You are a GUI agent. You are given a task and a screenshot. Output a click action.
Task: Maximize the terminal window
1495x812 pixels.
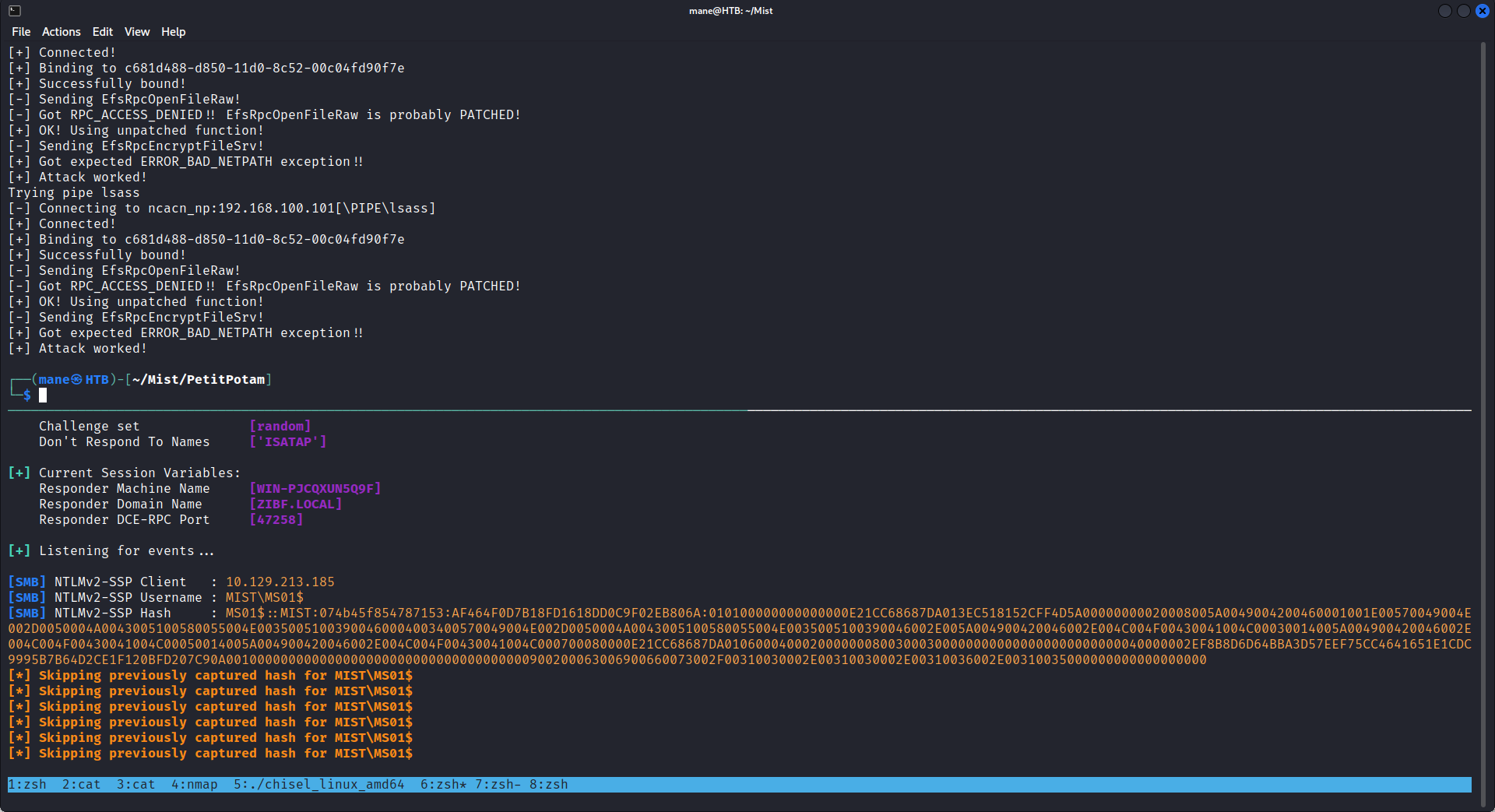(1464, 11)
